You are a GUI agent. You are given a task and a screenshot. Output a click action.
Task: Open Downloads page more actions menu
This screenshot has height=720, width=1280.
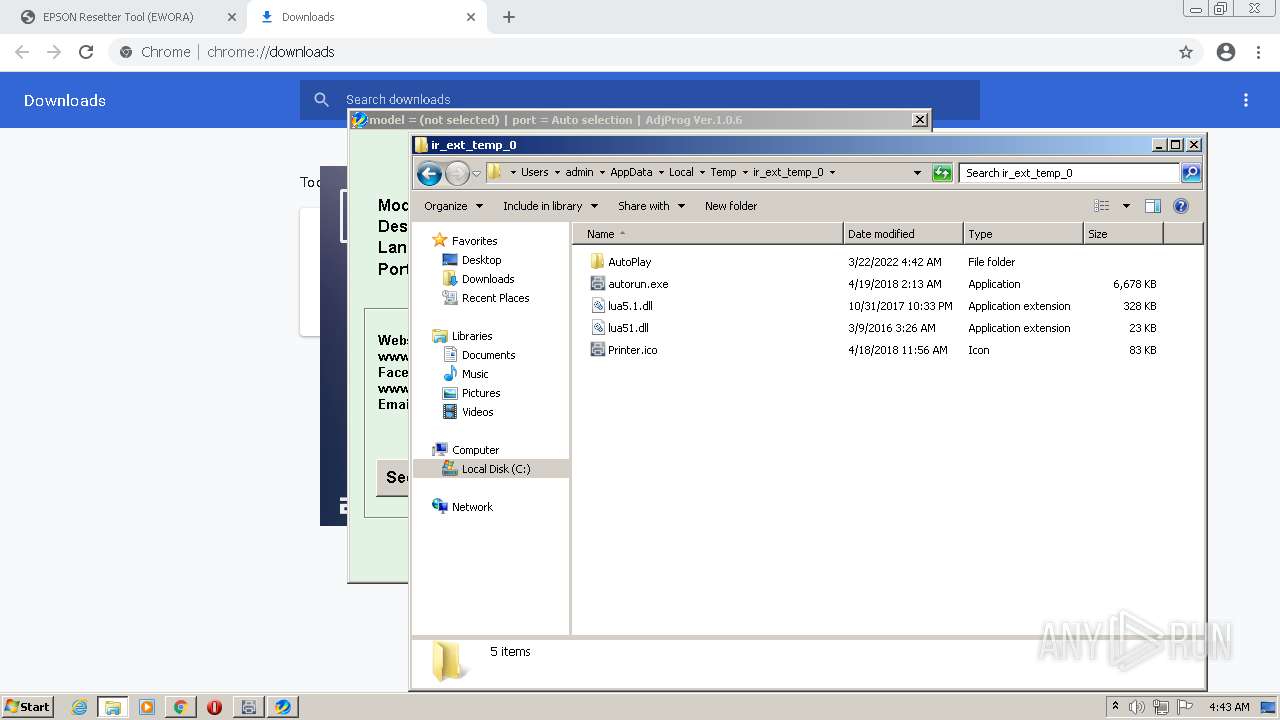click(x=1246, y=100)
